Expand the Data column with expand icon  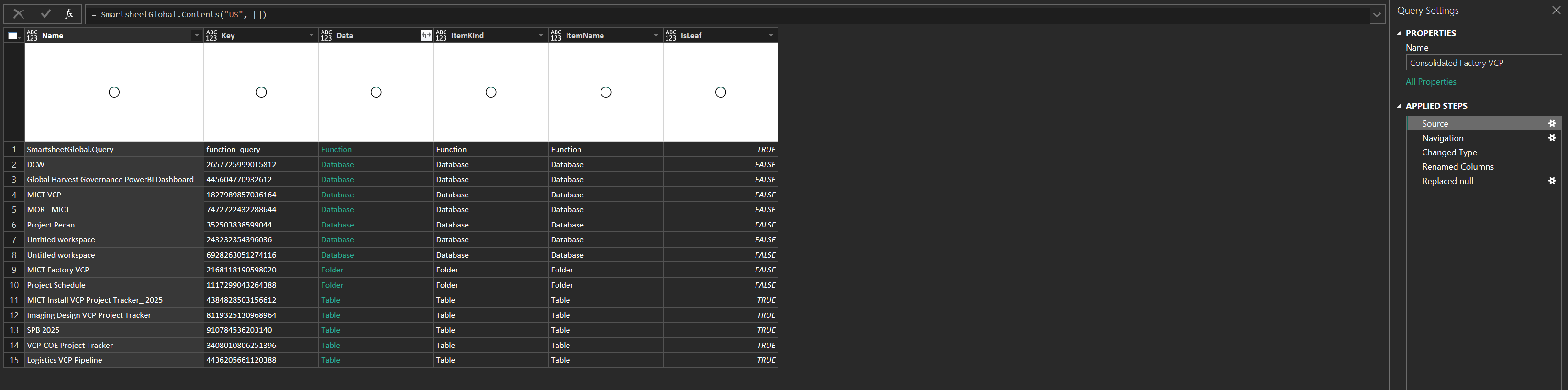pyautogui.click(x=426, y=36)
